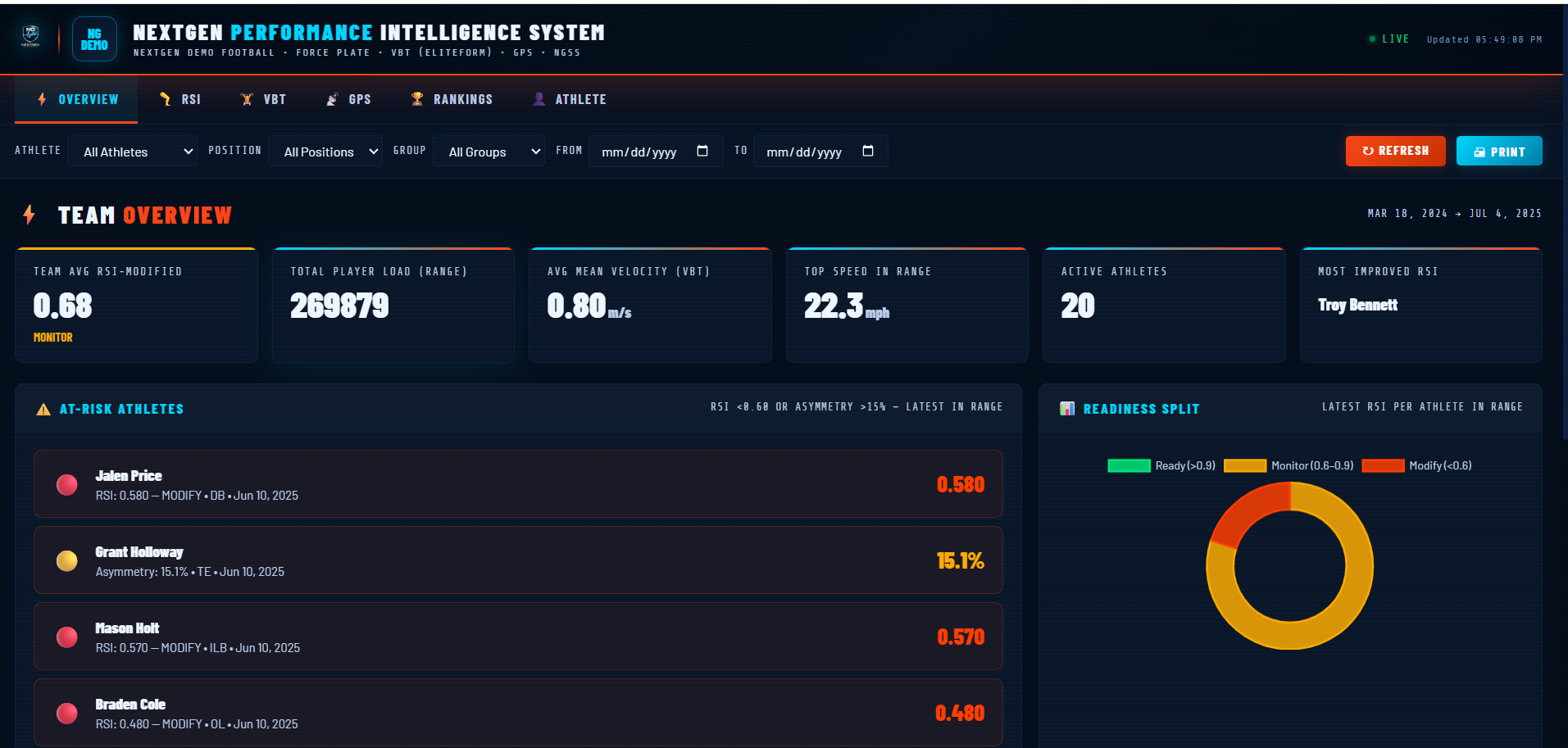Click Troy Bennett in Most Improved RSI card
The image size is (1568, 748).
1357,305
